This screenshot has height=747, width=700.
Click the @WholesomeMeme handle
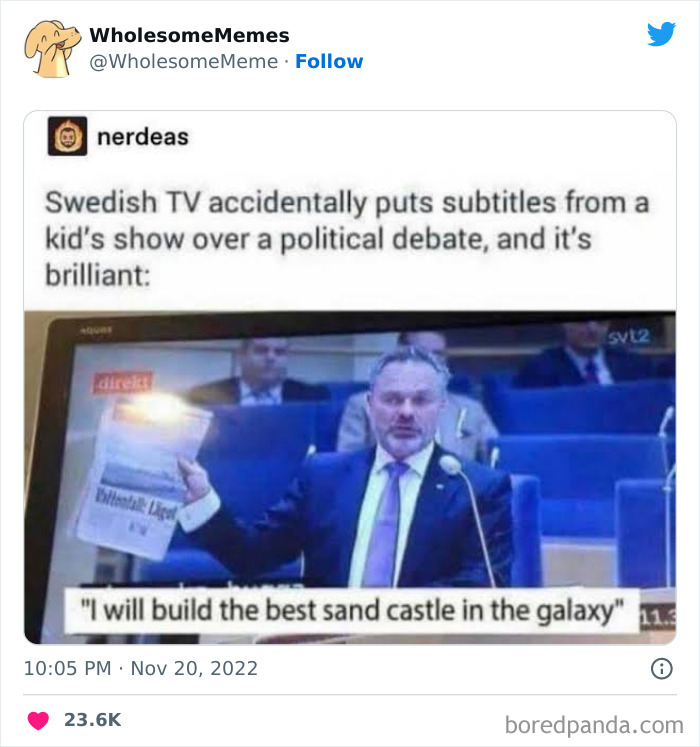click(x=184, y=61)
